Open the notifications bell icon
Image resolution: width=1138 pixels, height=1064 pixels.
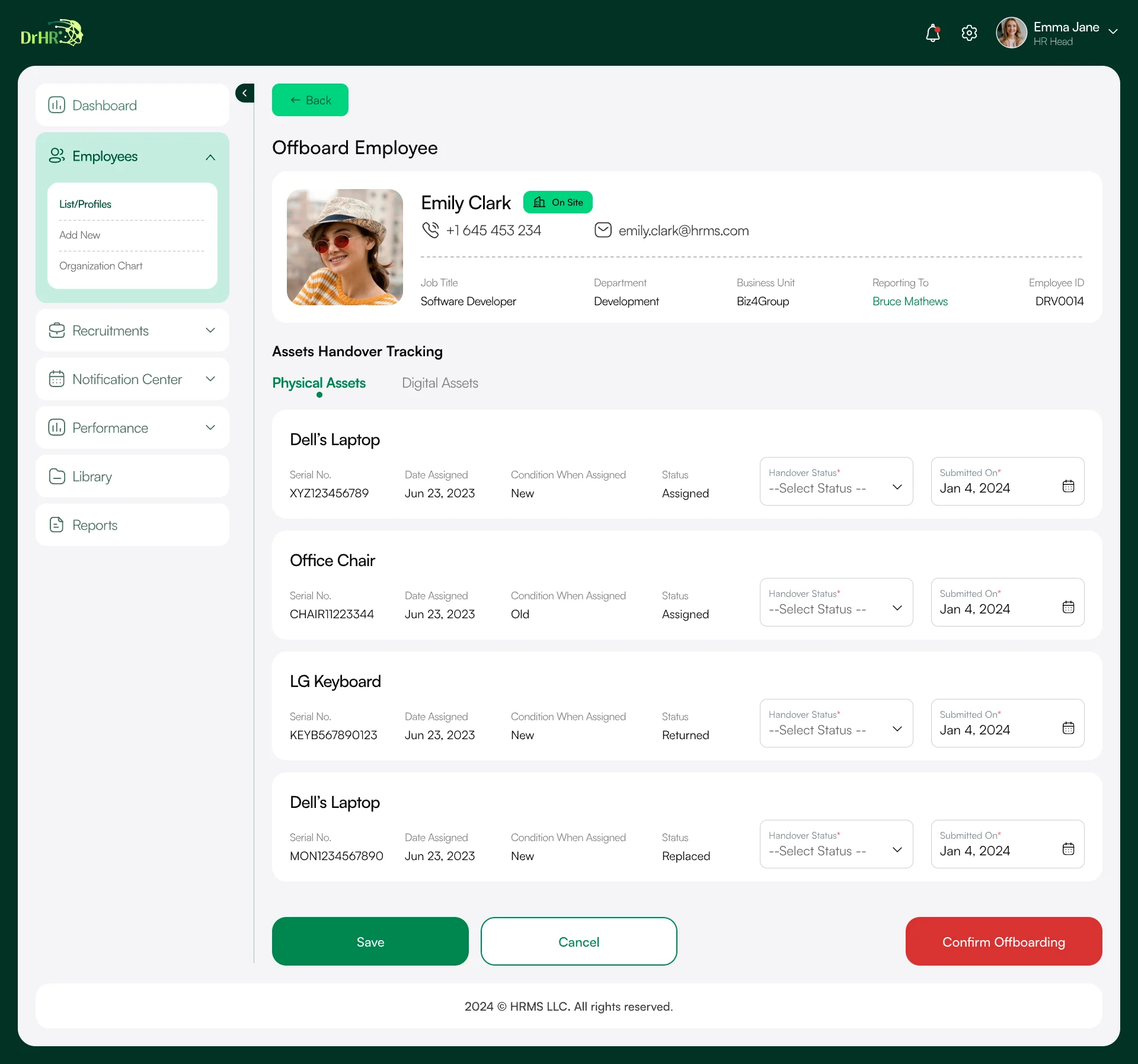click(933, 33)
